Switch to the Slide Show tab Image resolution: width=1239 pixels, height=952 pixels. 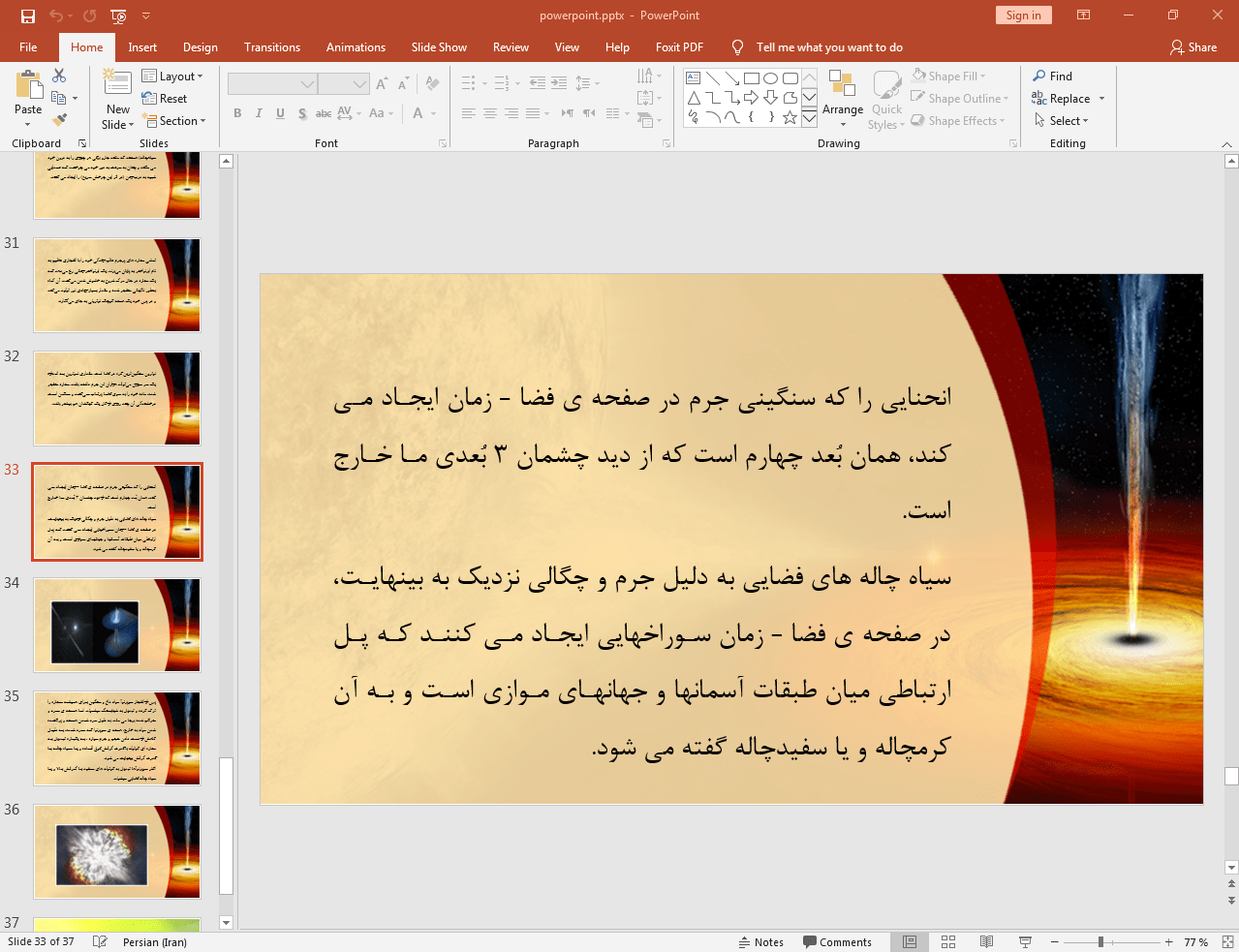(x=439, y=47)
